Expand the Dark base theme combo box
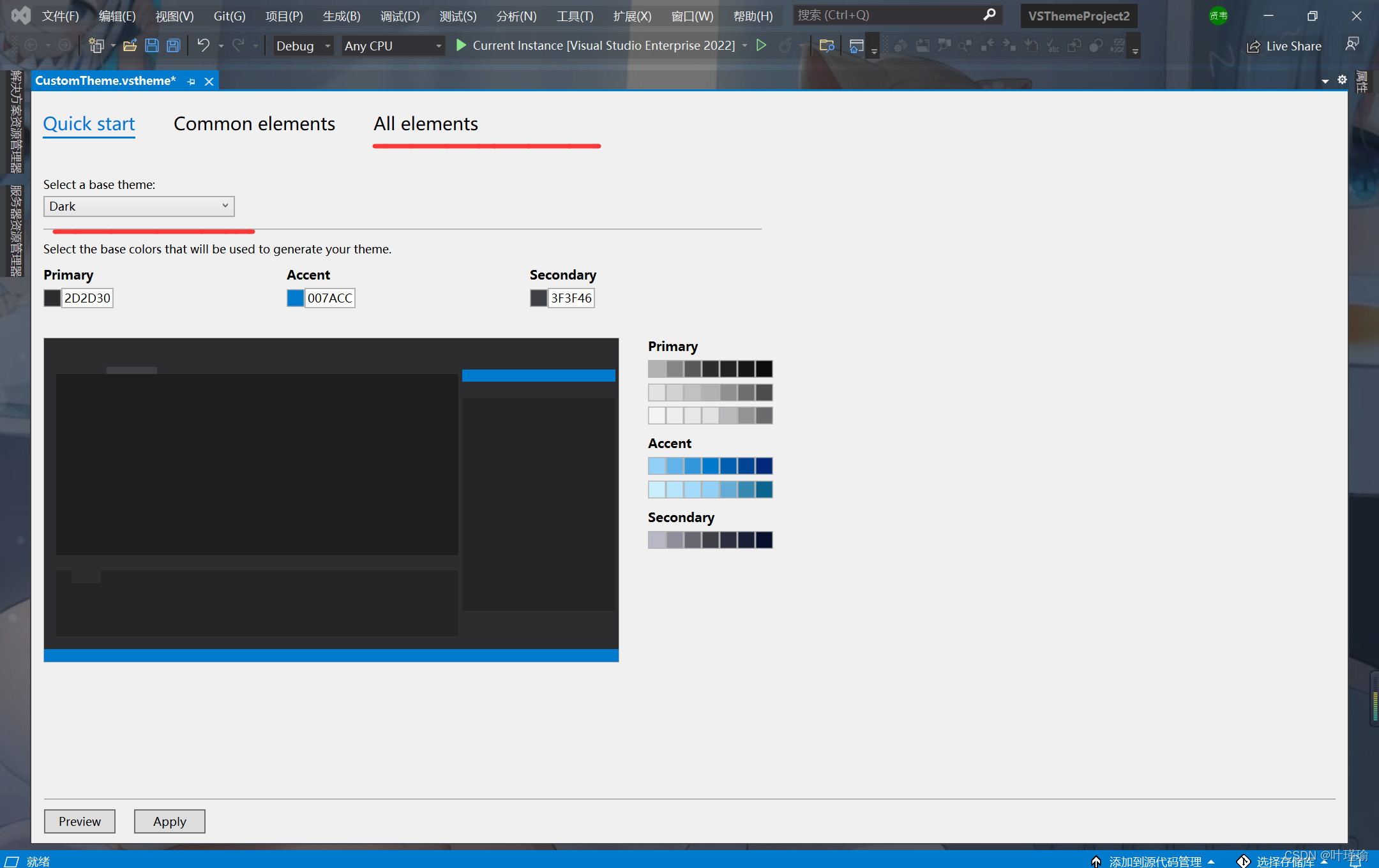The image size is (1379, 868). tap(139, 206)
